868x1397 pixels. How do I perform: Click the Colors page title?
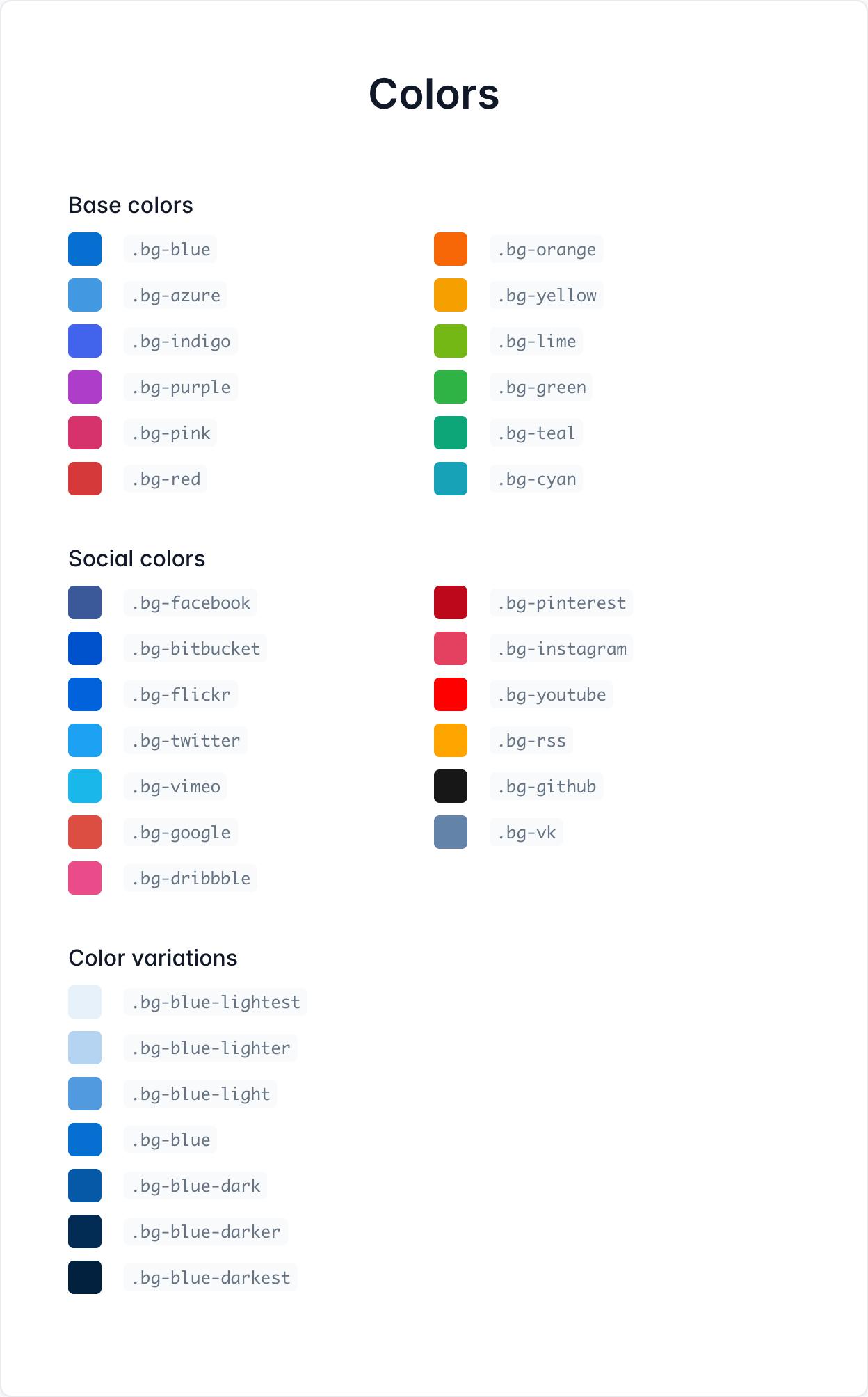[434, 93]
